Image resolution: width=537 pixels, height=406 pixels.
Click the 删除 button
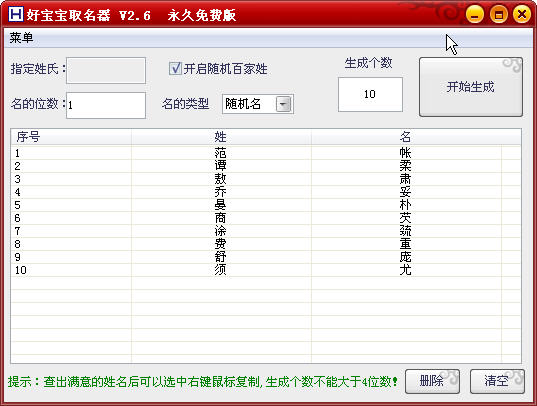pyautogui.click(x=432, y=381)
